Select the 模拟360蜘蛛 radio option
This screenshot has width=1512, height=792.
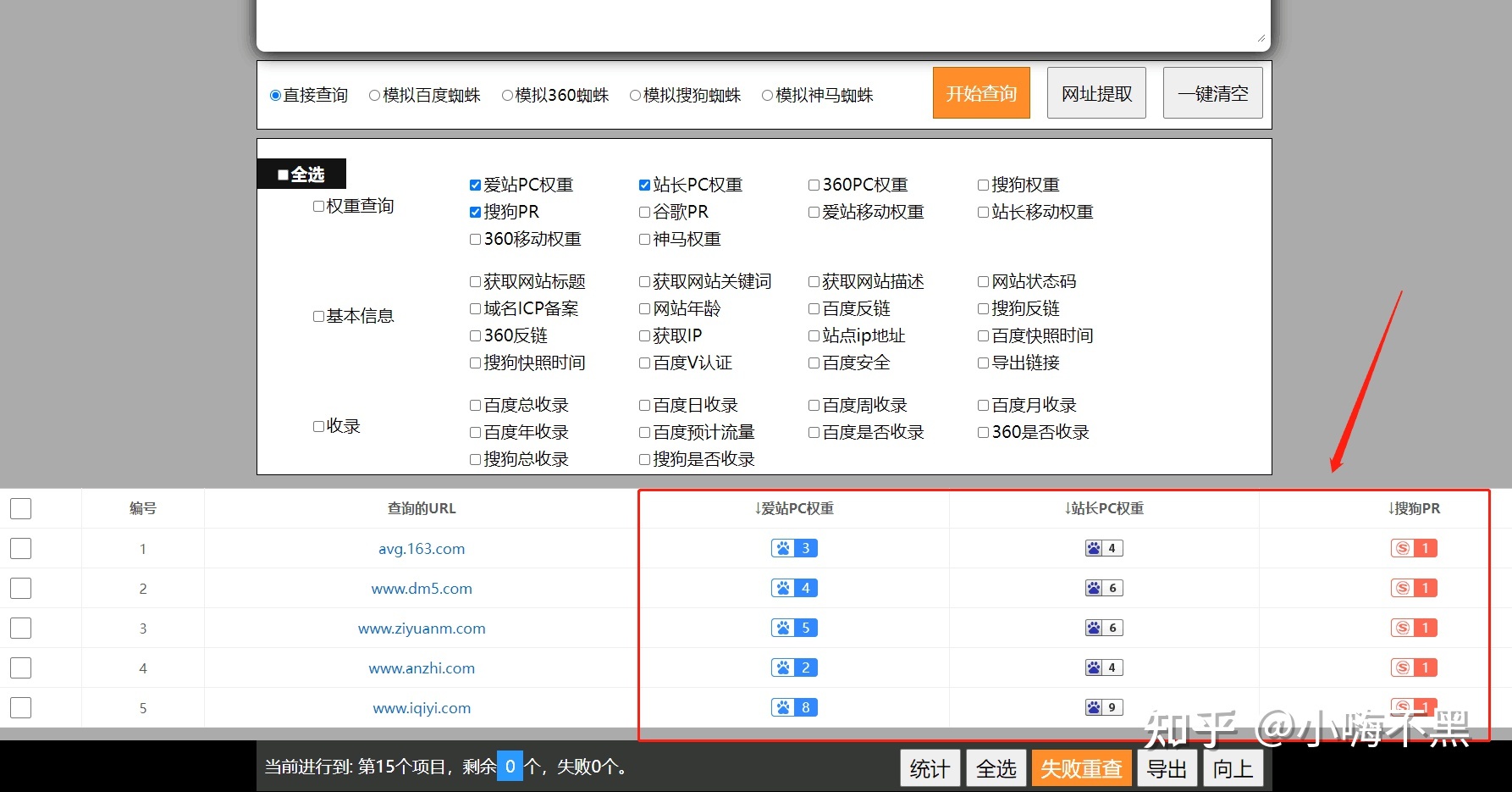coord(507,96)
